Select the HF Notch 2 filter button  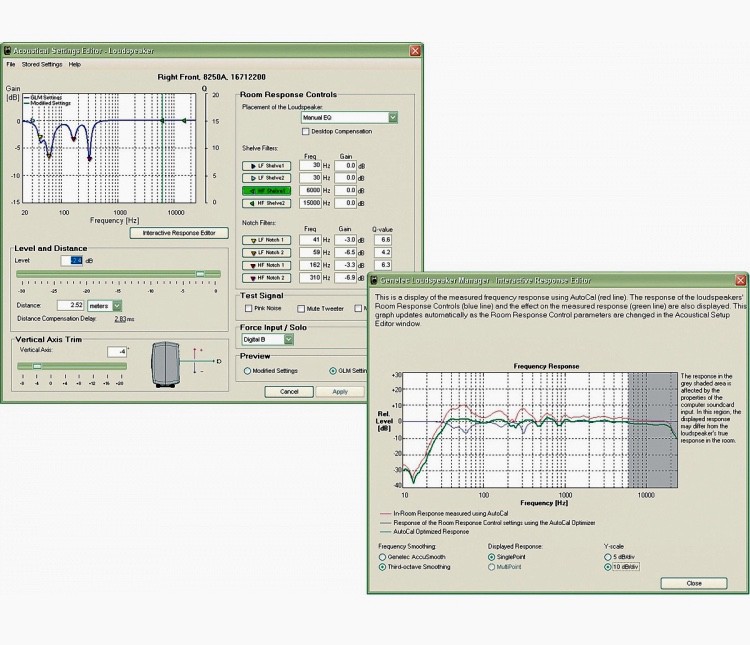pos(266,278)
